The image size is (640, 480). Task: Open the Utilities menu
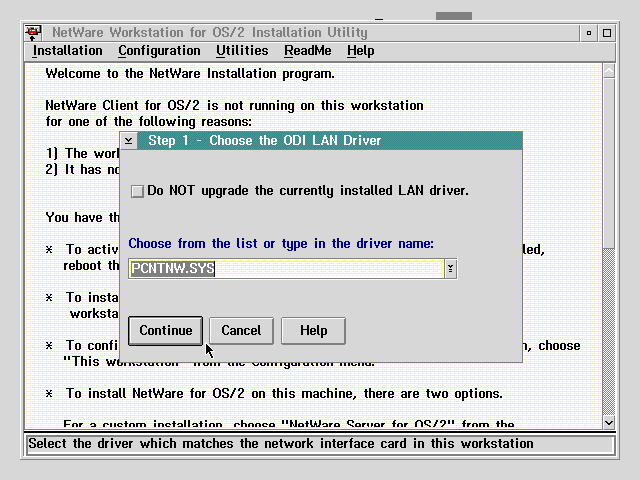[x=242, y=51]
